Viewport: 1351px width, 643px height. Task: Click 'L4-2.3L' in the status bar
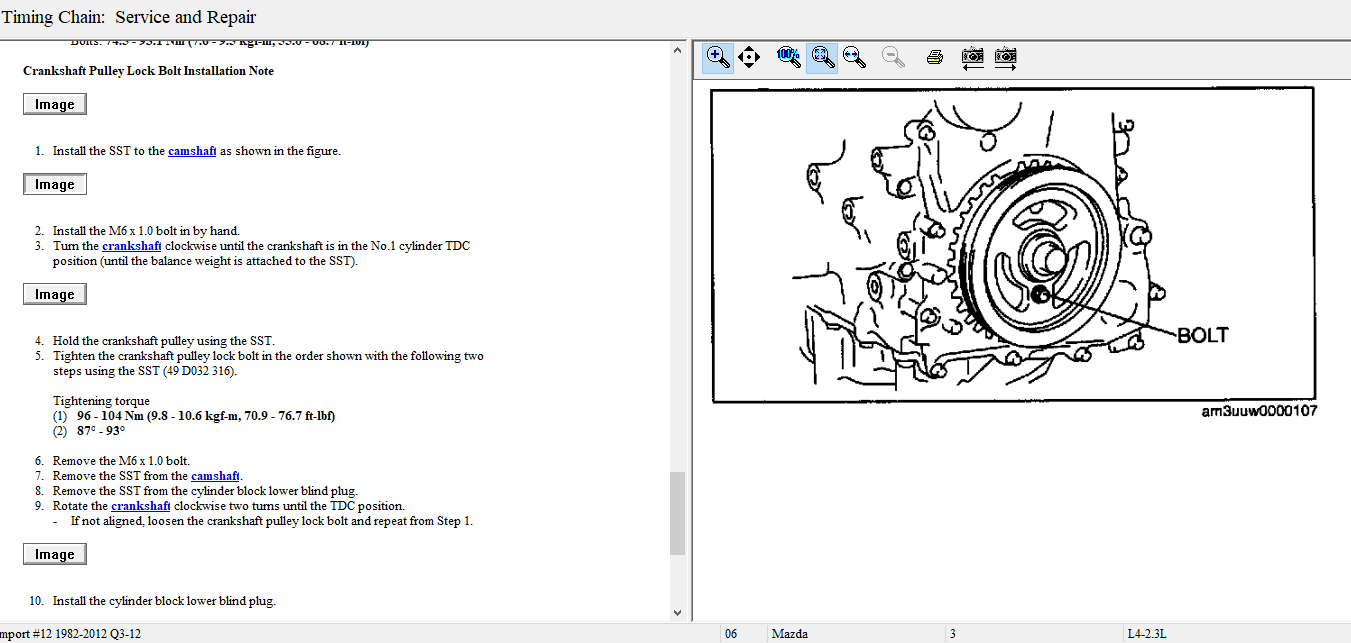pyautogui.click(x=1148, y=633)
